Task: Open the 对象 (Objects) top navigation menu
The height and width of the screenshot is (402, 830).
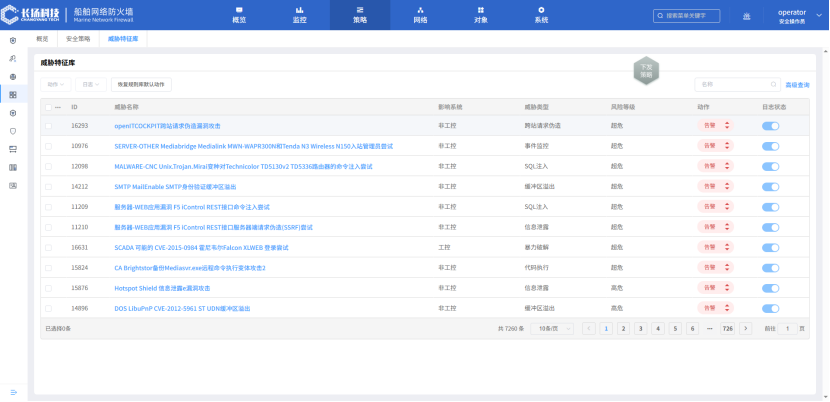Action: click(x=481, y=15)
